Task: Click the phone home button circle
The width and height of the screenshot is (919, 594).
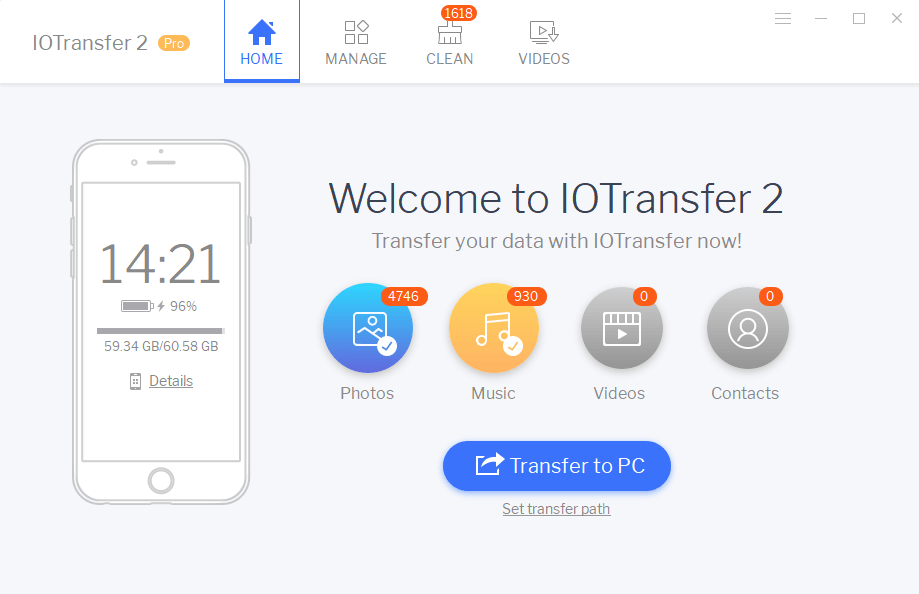Action: tap(161, 480)
